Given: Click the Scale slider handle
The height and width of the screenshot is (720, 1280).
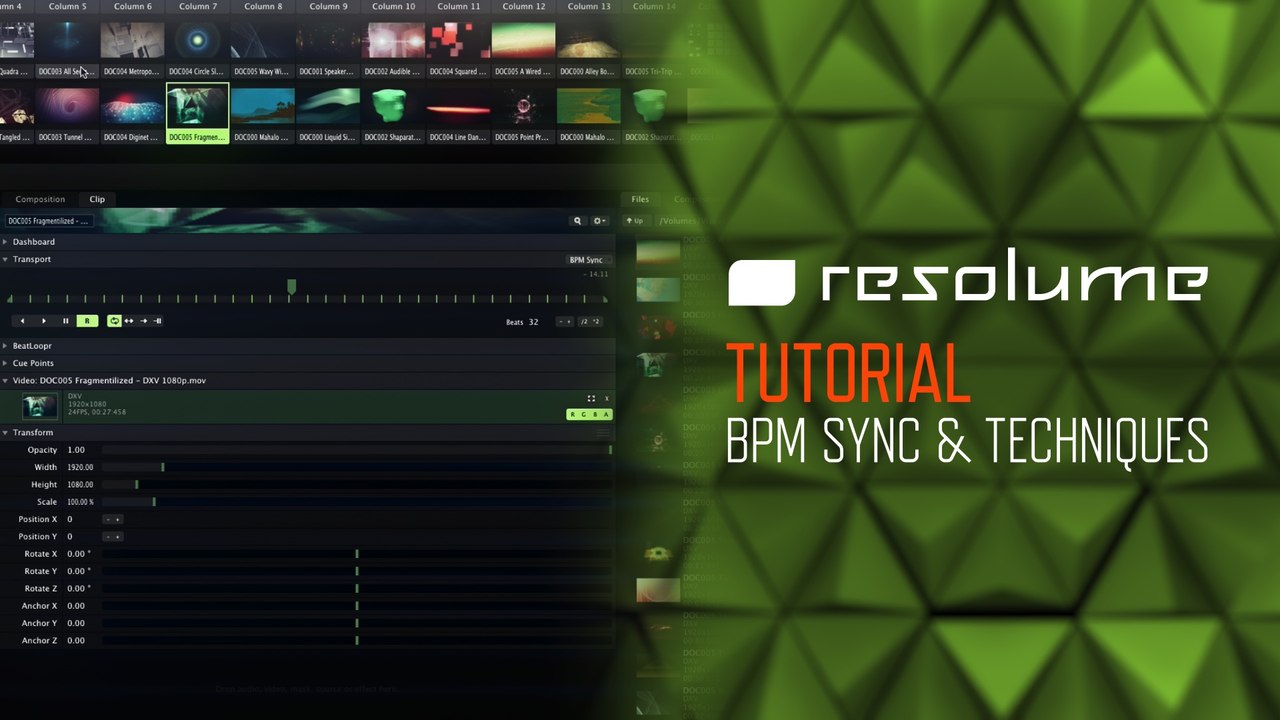Looking at the screenshot, I should pos(154,502).
